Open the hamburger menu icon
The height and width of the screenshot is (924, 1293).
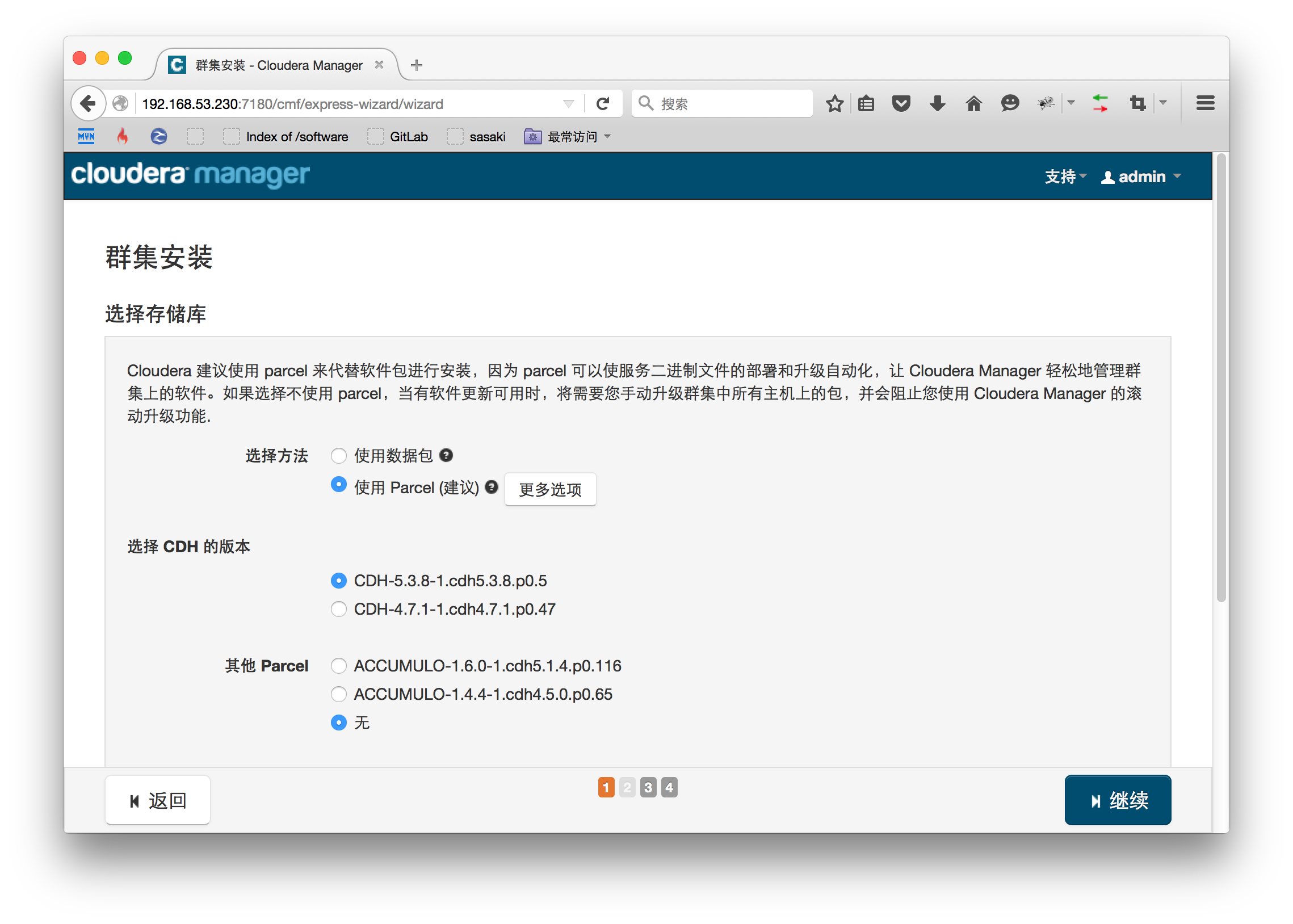(1205, 103)
